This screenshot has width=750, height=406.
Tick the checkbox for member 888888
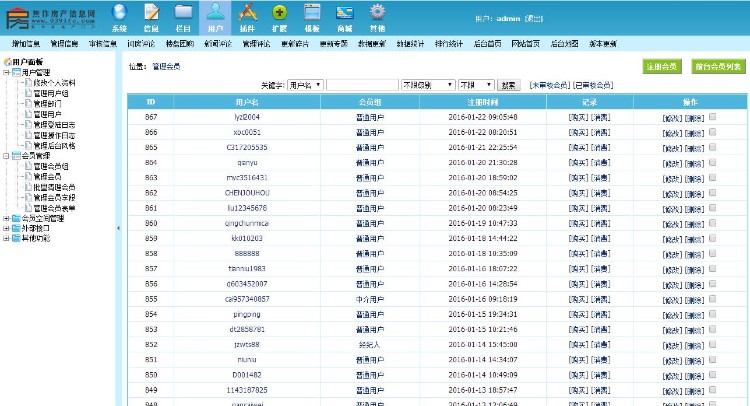tap(712, 253)
